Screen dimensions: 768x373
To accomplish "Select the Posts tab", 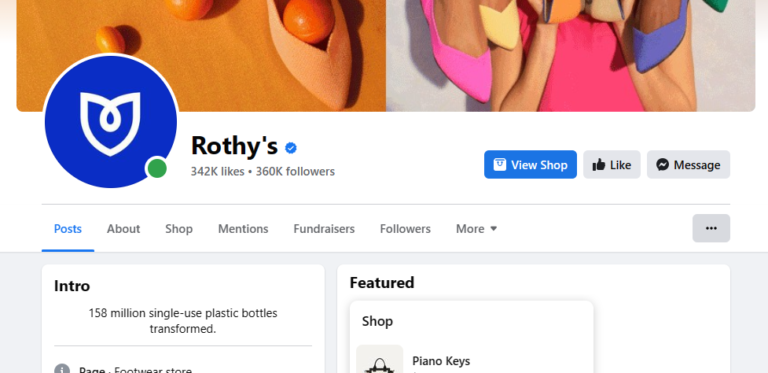I will pyautogui.click(x=68, y=229).
